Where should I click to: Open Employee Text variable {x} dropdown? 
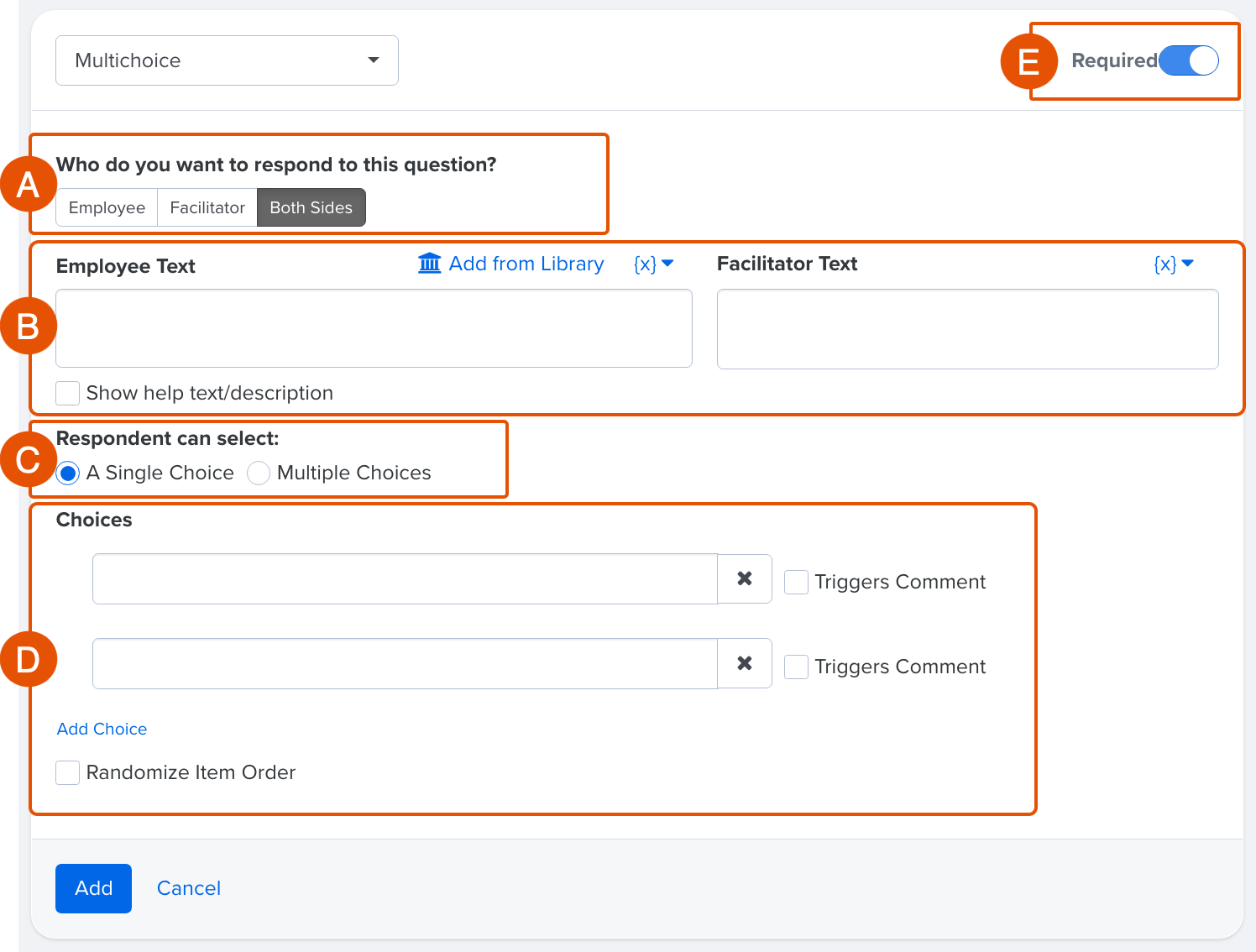tap(653, 264)
